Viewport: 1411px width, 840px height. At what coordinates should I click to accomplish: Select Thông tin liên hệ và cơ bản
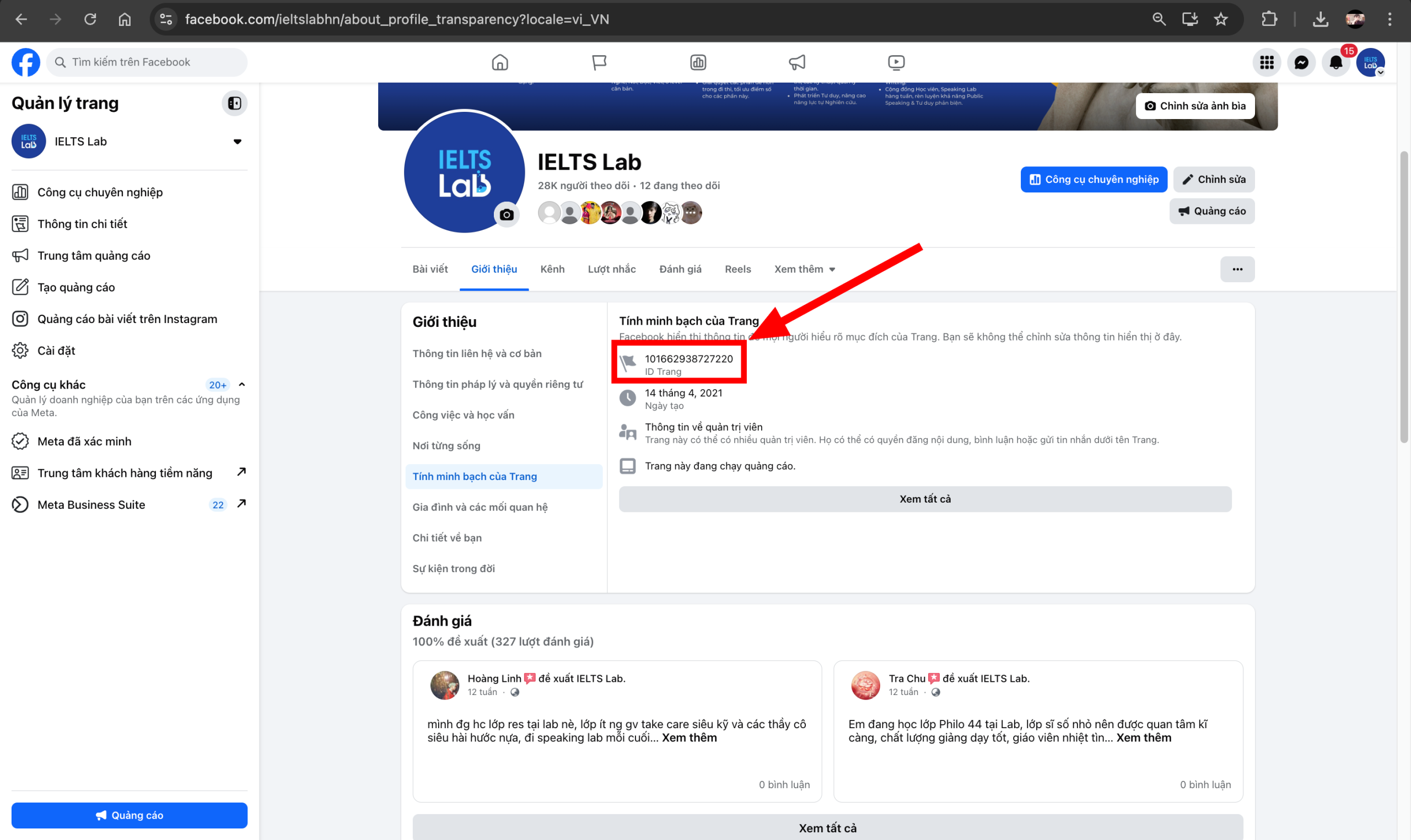pos(477,353)
